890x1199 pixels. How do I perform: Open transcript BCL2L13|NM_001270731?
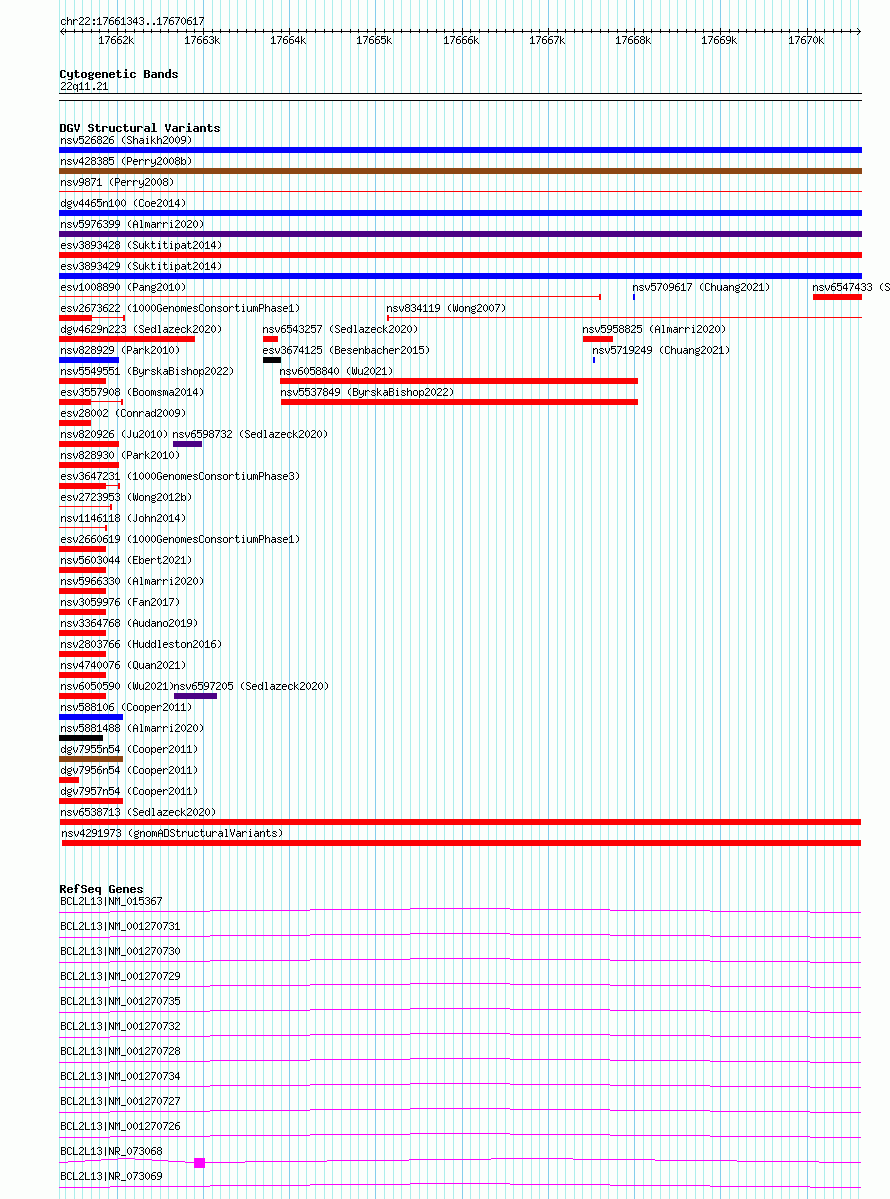pos(120,927)
